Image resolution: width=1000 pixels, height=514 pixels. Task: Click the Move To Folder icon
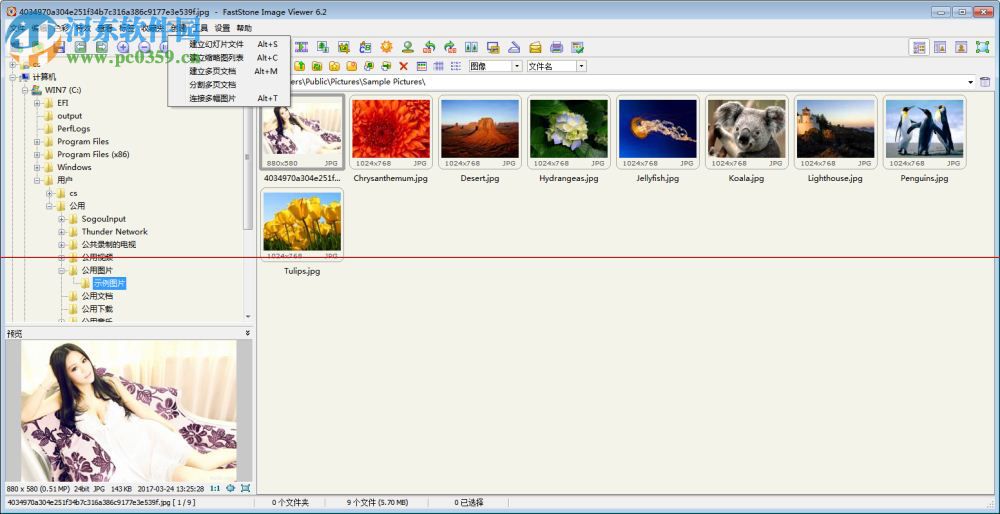pyautogui.click(x=386, y=66)
